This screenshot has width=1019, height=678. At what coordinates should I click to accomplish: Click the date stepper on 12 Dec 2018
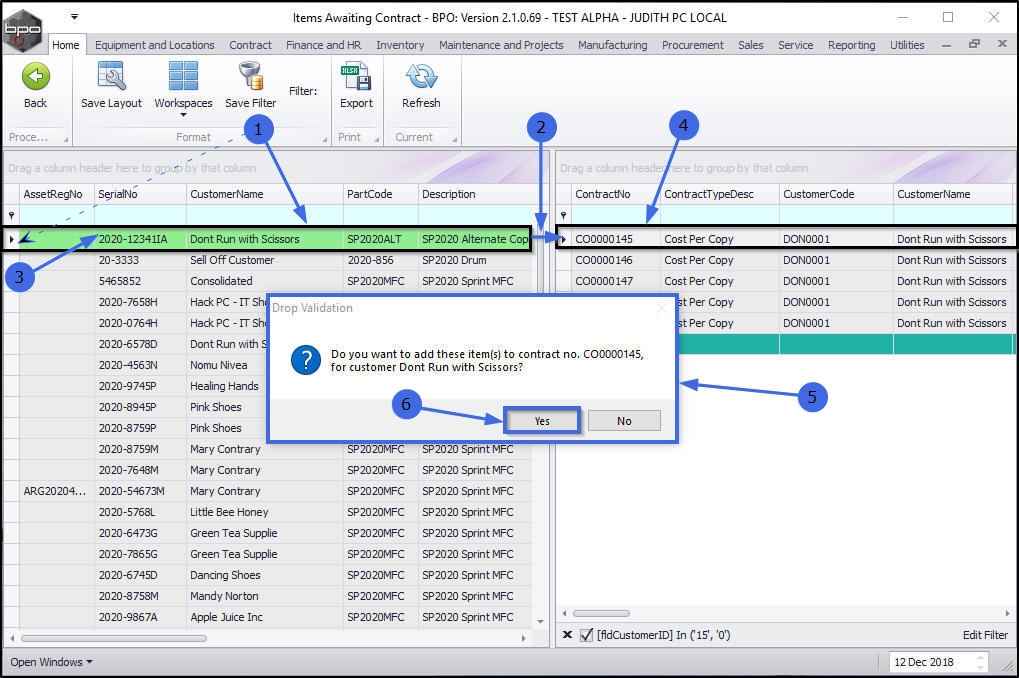click(981, 662)
